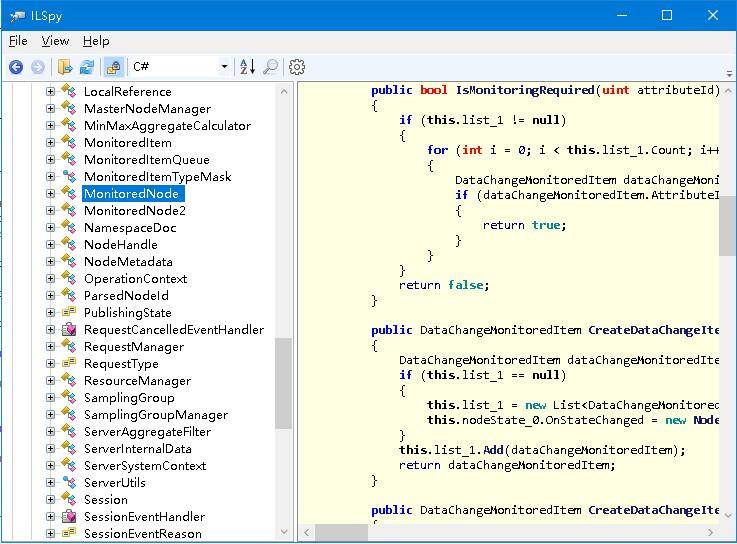Click the RequestType enum icon

69,363
